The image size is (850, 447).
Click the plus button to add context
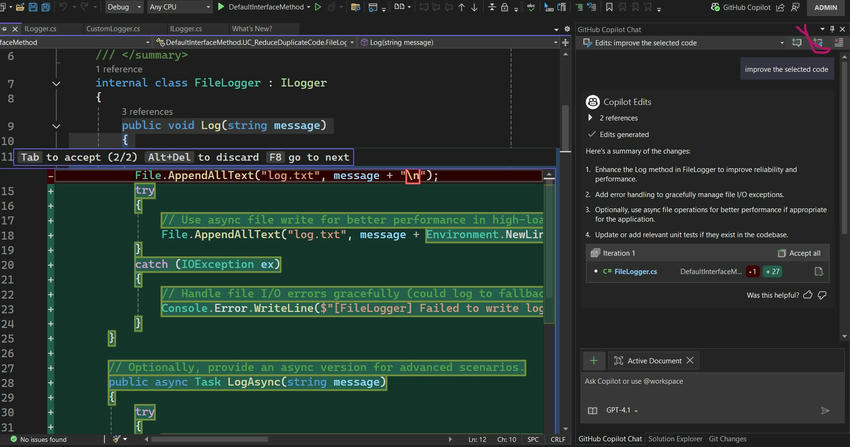[x=593, y=360]
